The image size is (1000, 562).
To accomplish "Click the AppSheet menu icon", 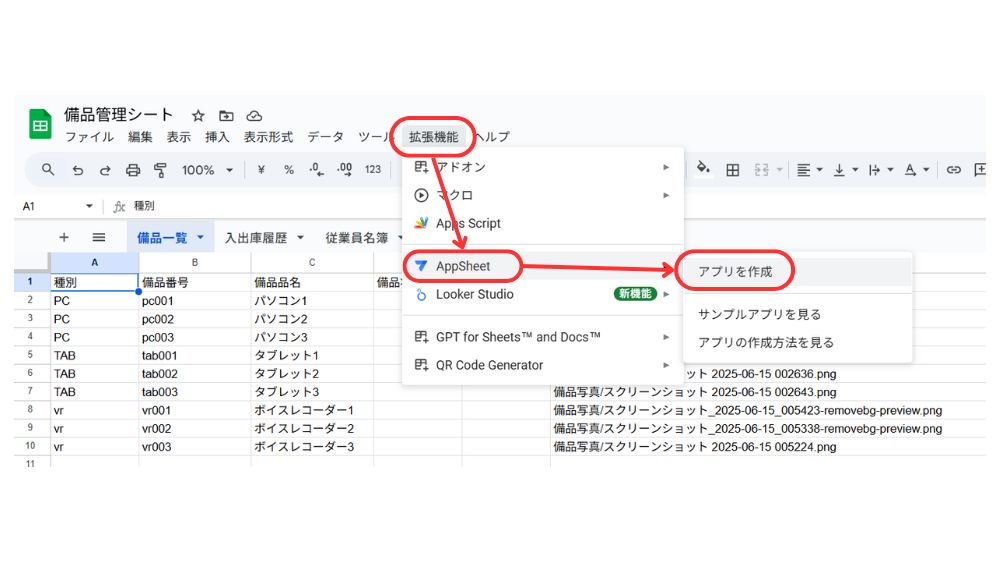I will (421, 266).
